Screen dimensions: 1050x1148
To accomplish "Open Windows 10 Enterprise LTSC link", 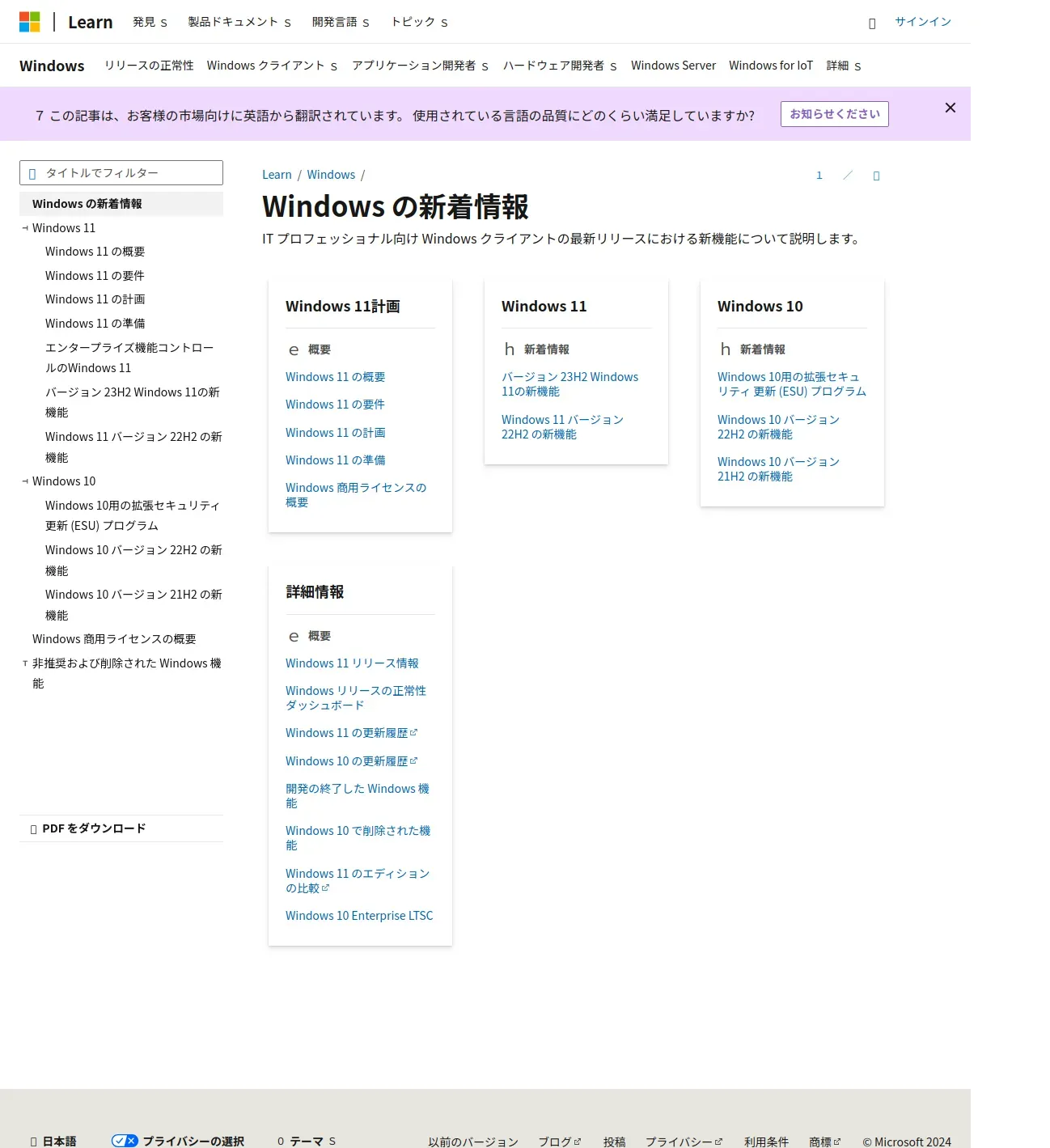I will tap(359, 916).
